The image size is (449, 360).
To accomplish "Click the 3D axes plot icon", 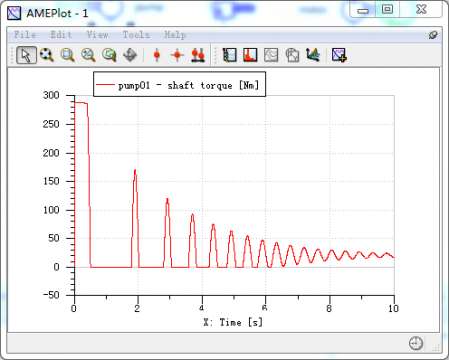I will (313, 55).
